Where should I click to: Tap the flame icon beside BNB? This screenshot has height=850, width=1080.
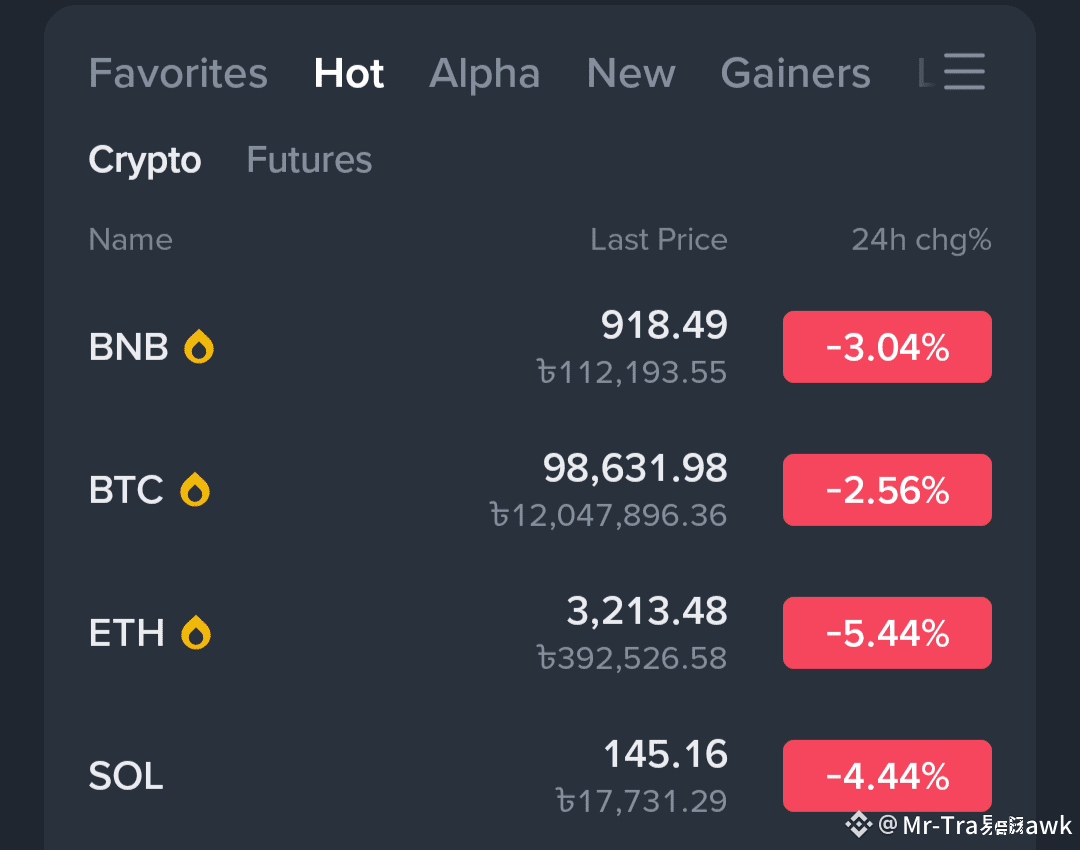pos(200,347)
